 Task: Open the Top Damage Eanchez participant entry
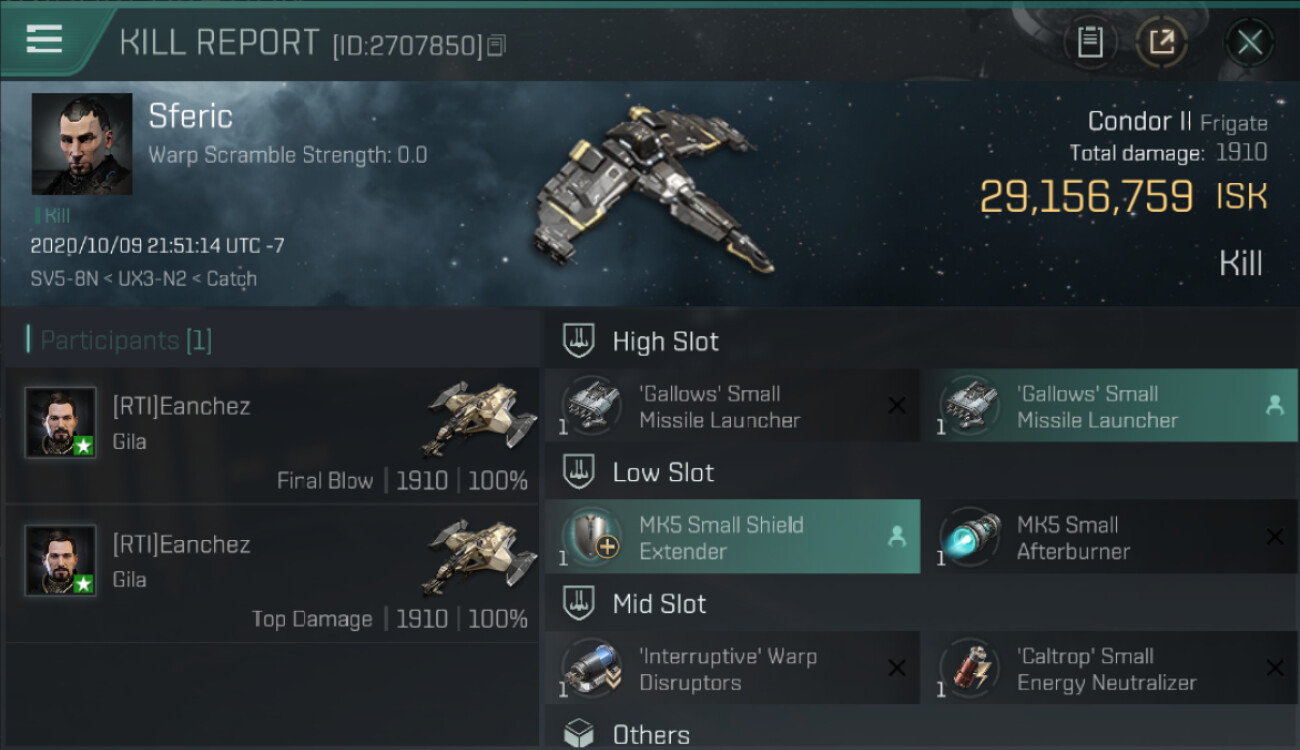coord(272,574)
